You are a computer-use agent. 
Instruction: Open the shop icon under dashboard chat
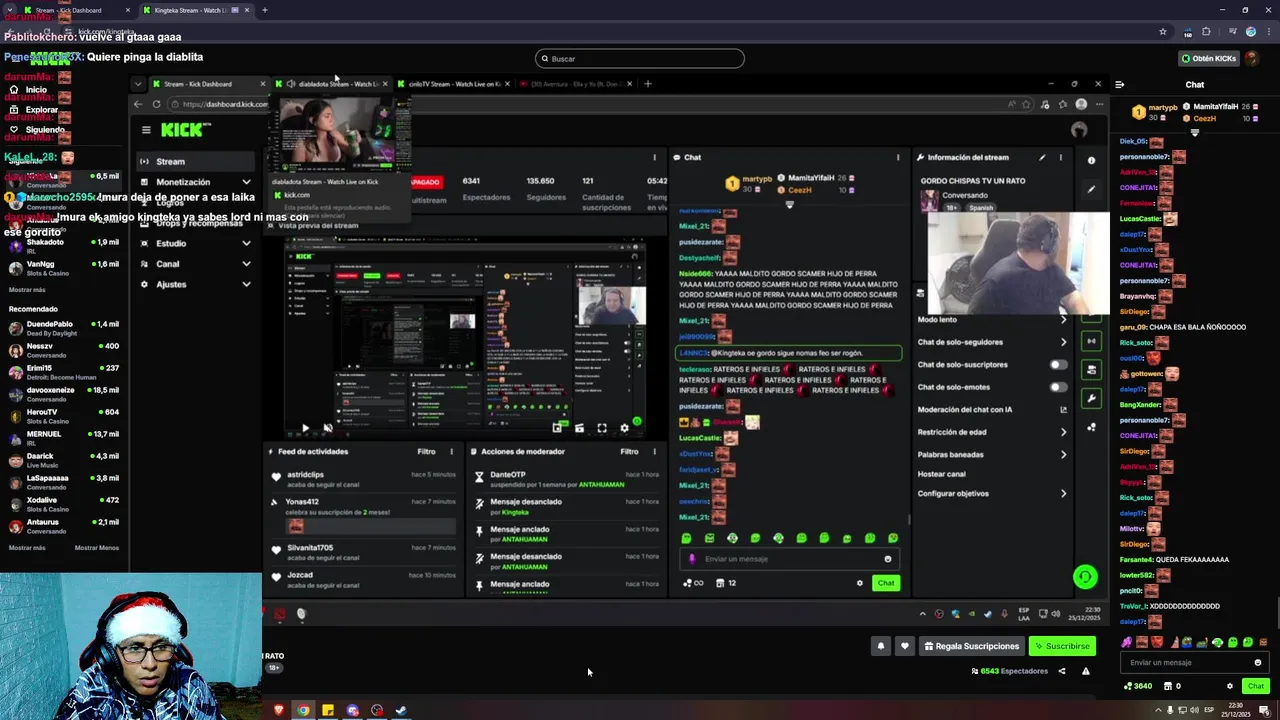click(x=720, y=583)
